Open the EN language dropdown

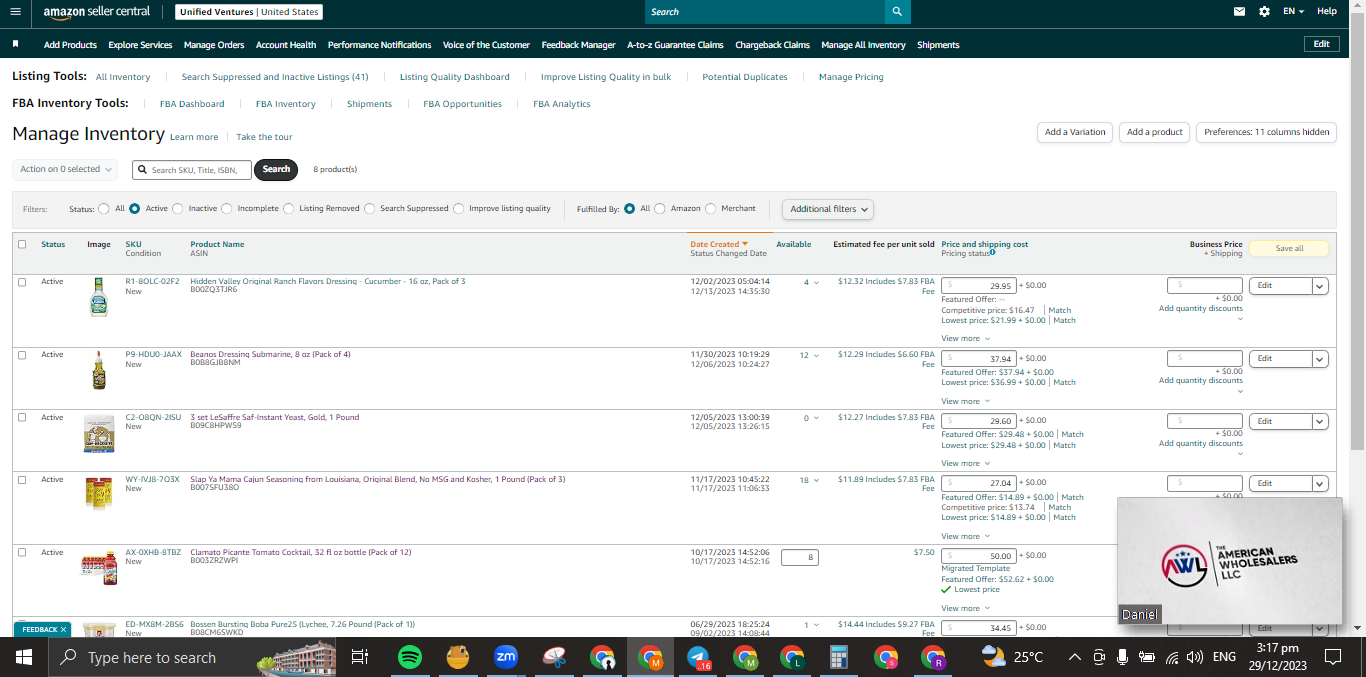[1295, 11]
